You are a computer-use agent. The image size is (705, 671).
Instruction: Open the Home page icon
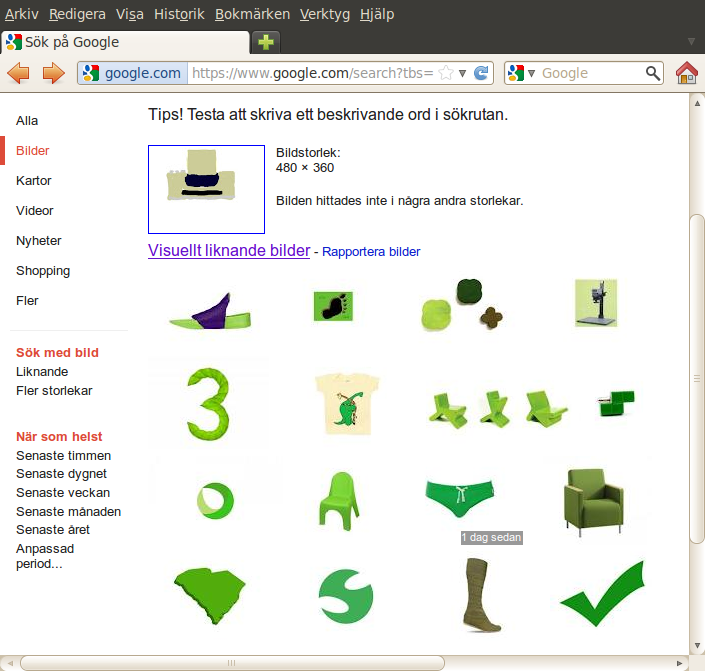[687, 73]
